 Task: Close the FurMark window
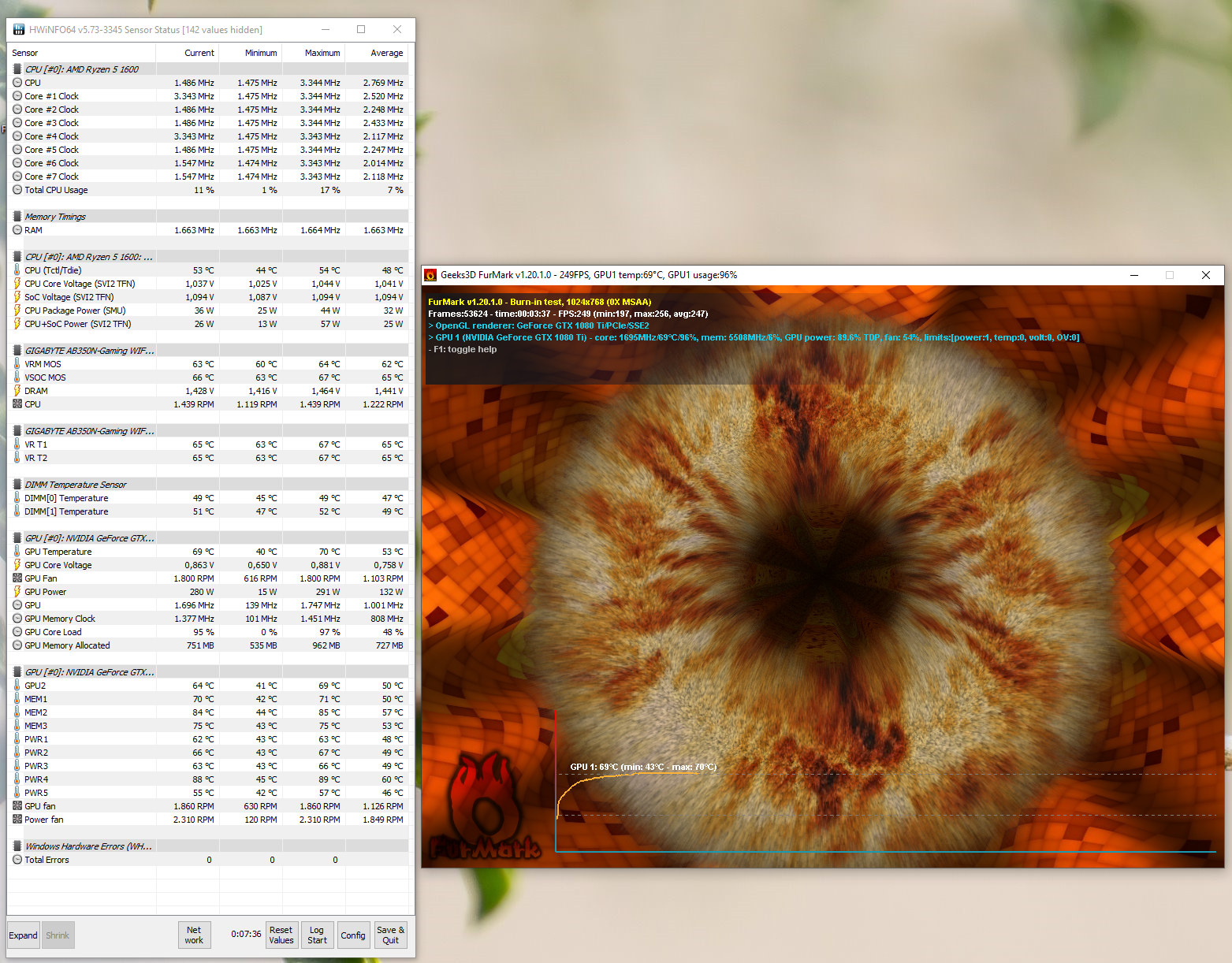(1206, 275)
